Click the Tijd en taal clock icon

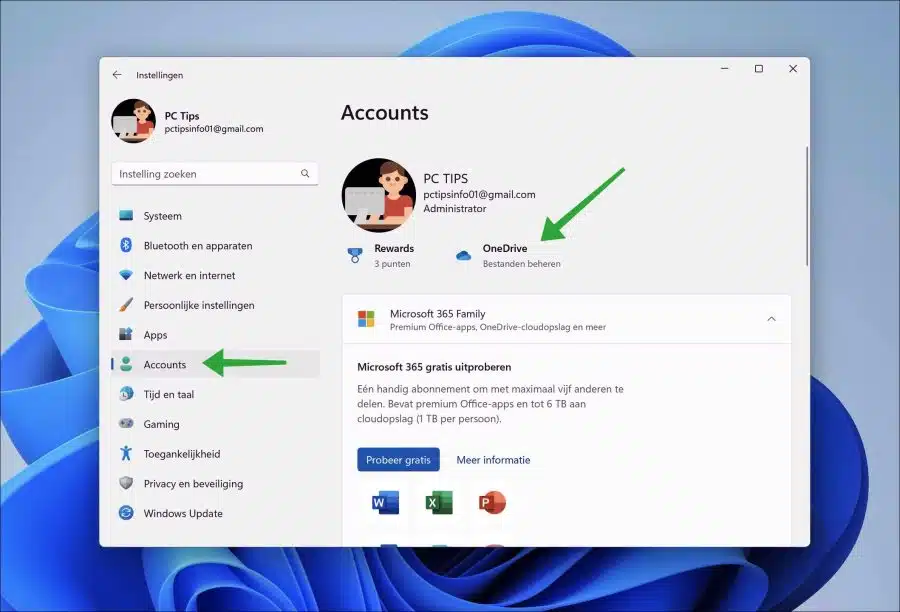[x=126, y=394]
